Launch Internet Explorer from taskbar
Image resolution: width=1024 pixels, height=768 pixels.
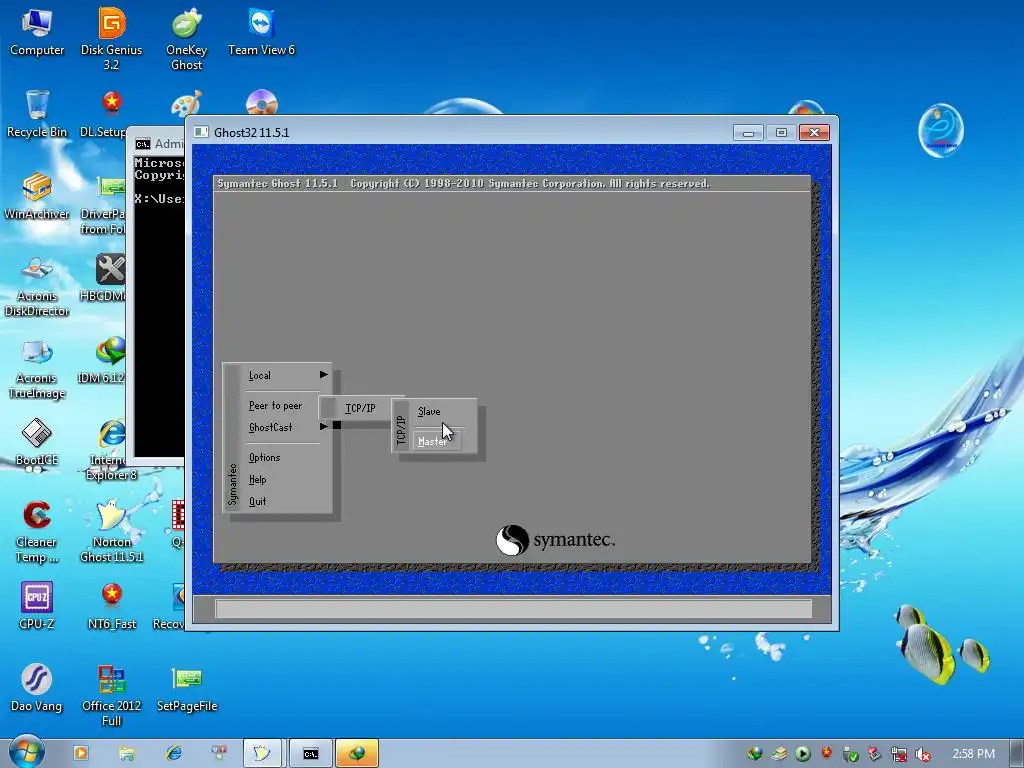[173, 753]
